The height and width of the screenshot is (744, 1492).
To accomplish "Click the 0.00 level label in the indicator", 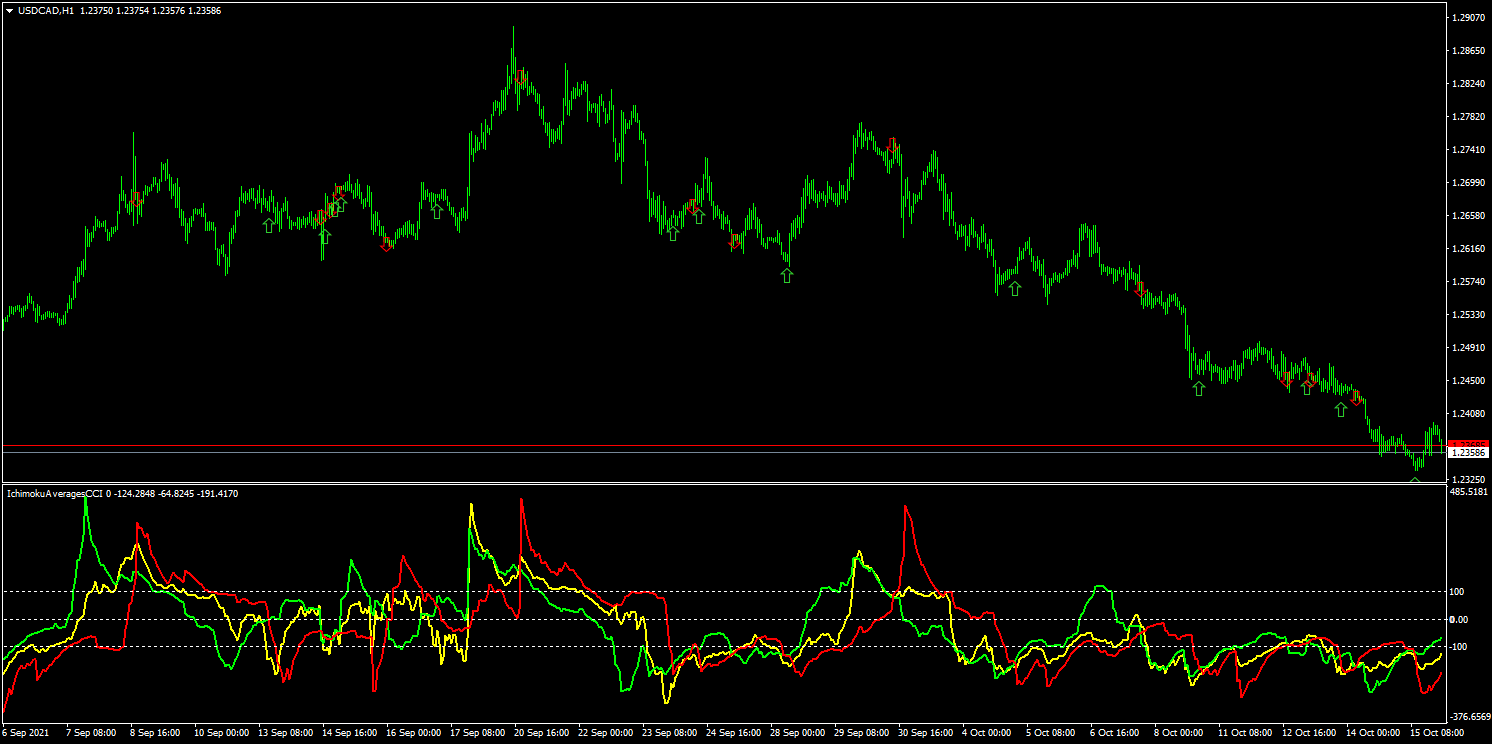I will coord(1459,620).
